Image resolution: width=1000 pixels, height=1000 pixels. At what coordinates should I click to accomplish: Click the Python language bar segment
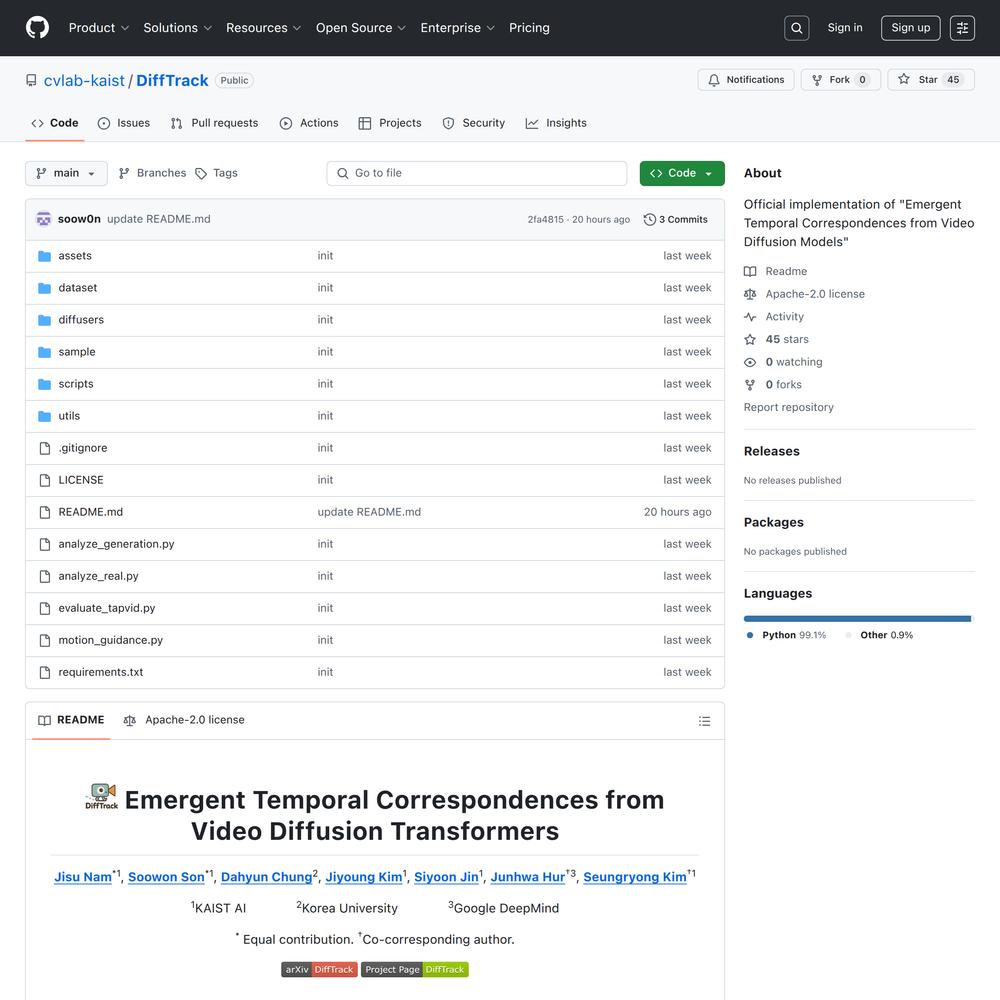[857, 619]
